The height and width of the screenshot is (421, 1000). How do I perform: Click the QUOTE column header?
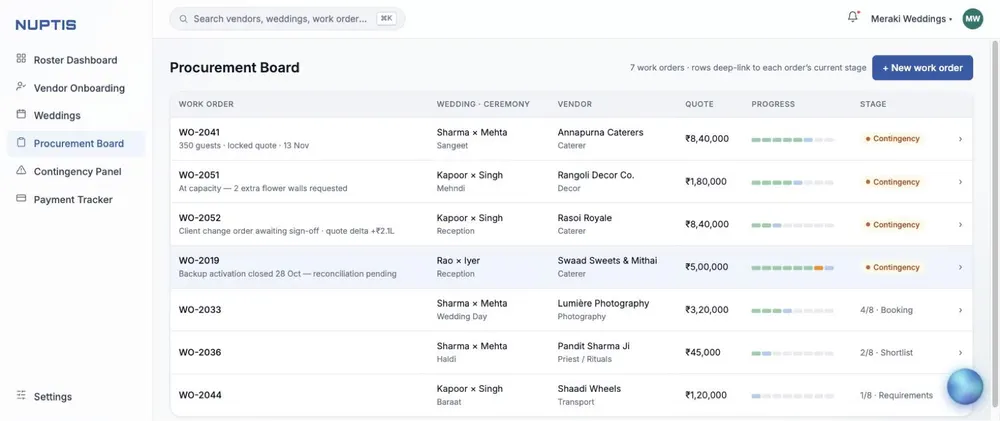700,104
